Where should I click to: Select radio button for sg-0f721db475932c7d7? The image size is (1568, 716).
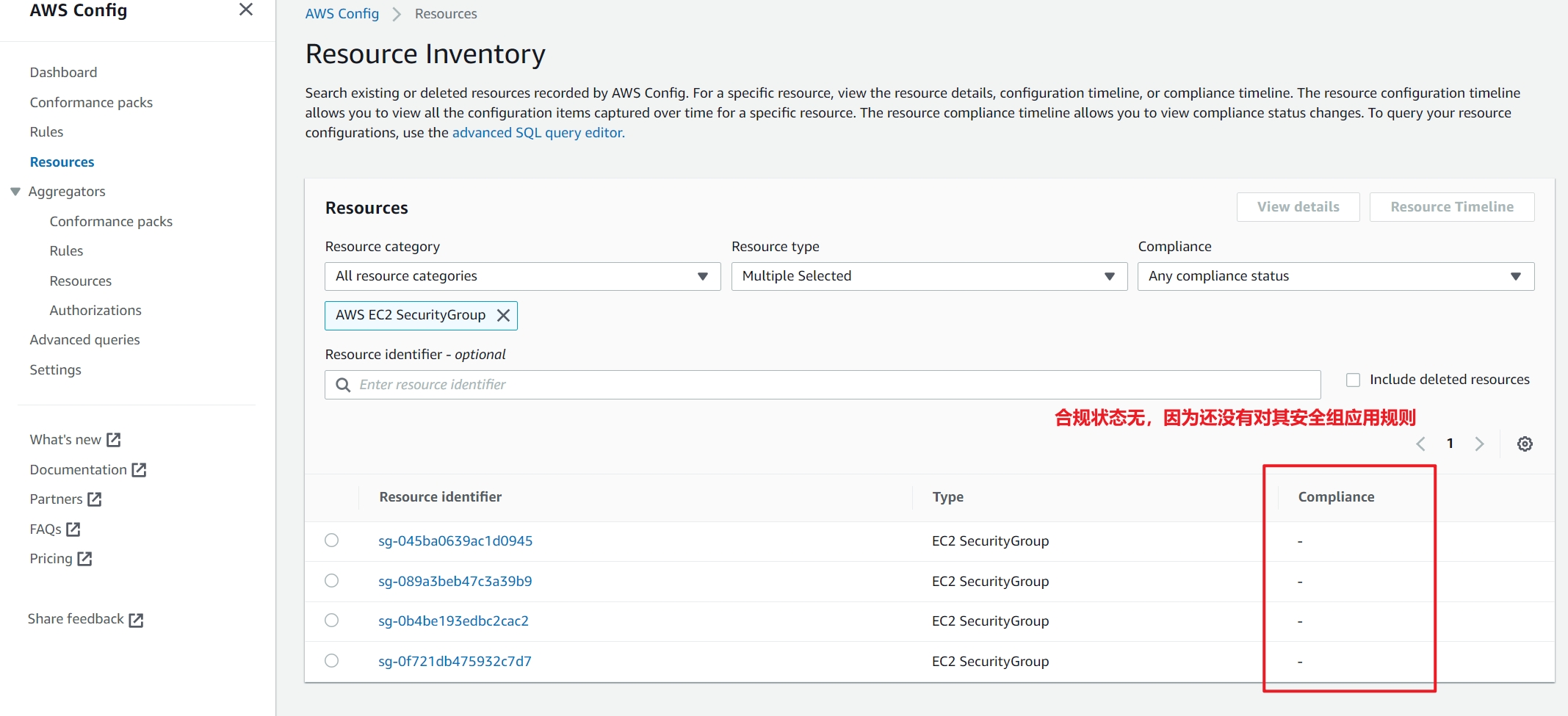pos(332,661)
